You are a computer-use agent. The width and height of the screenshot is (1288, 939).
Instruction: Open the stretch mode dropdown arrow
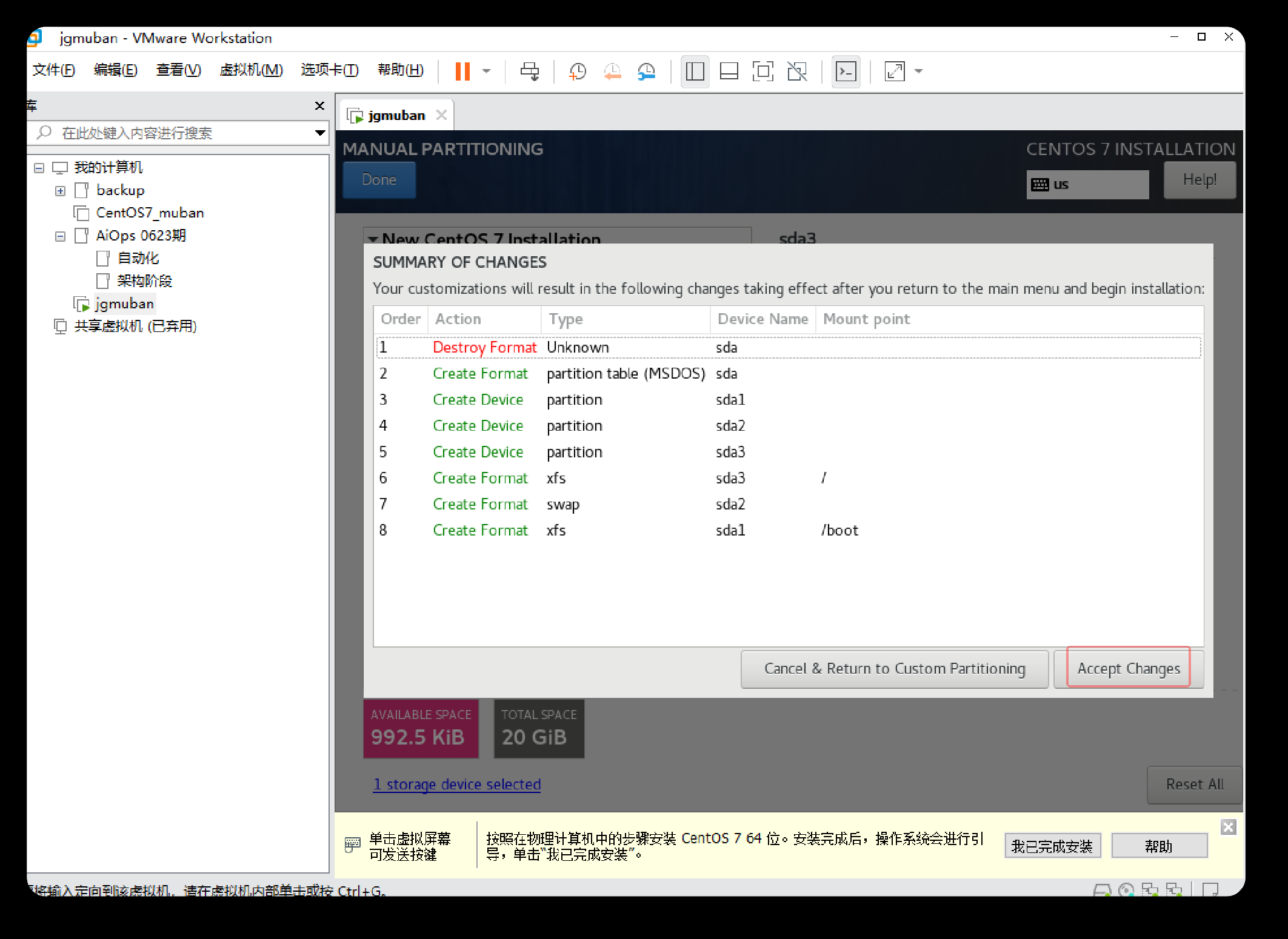click(x=918, y=71)
